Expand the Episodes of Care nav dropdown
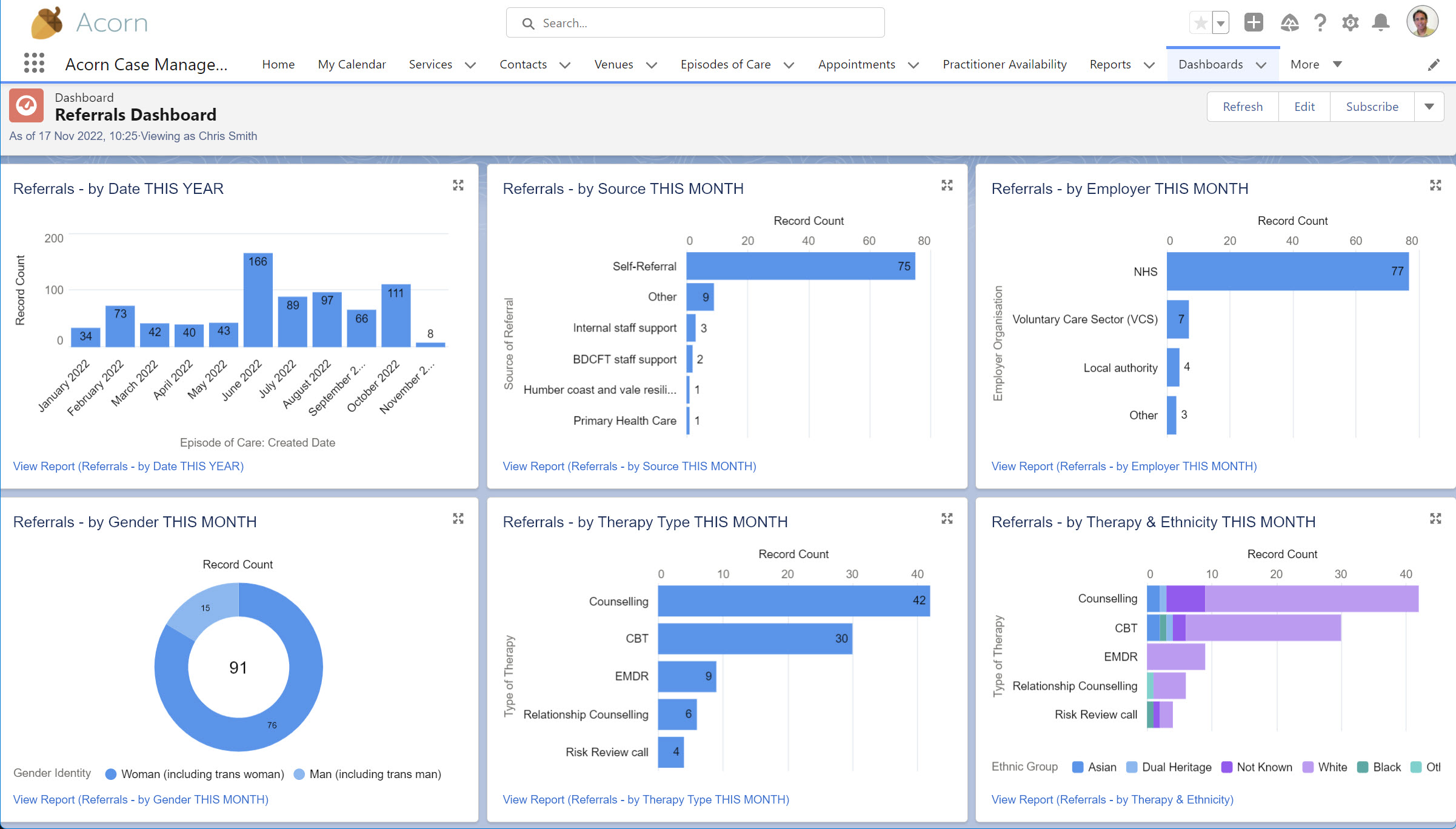The image size is (1456, 829). click(789, 65)
